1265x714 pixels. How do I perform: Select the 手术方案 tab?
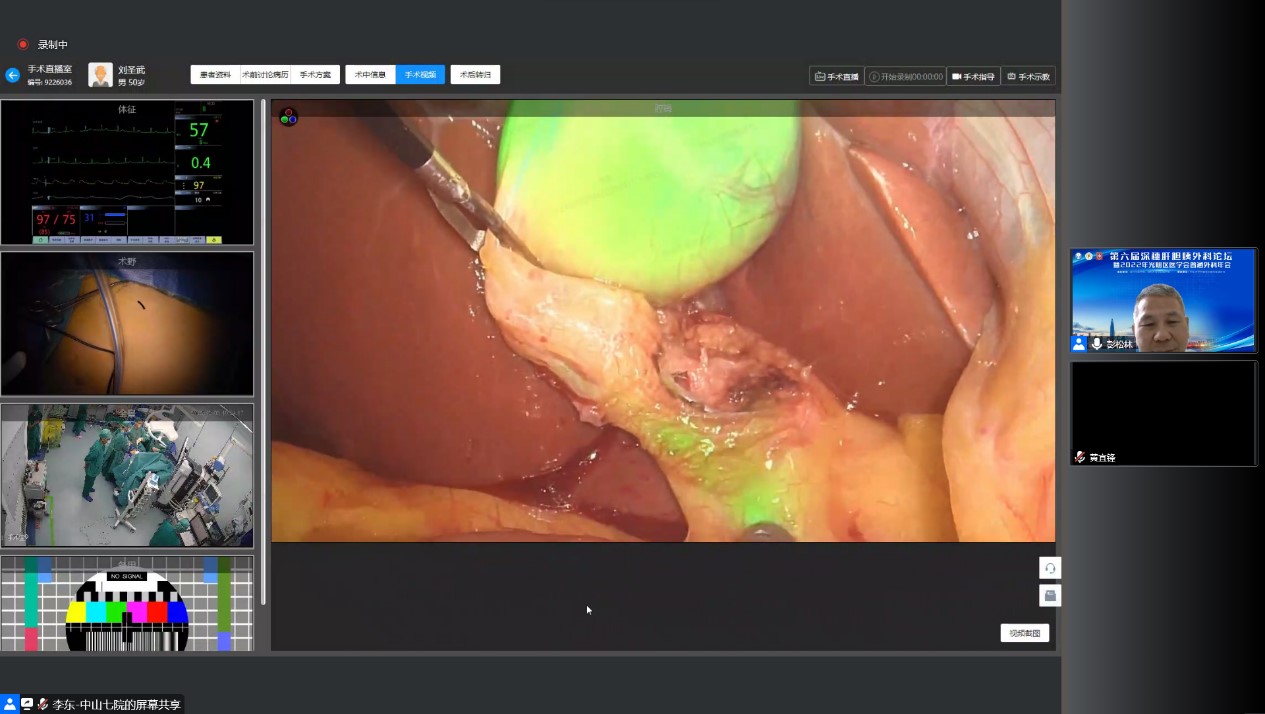(x=315, y=75)
